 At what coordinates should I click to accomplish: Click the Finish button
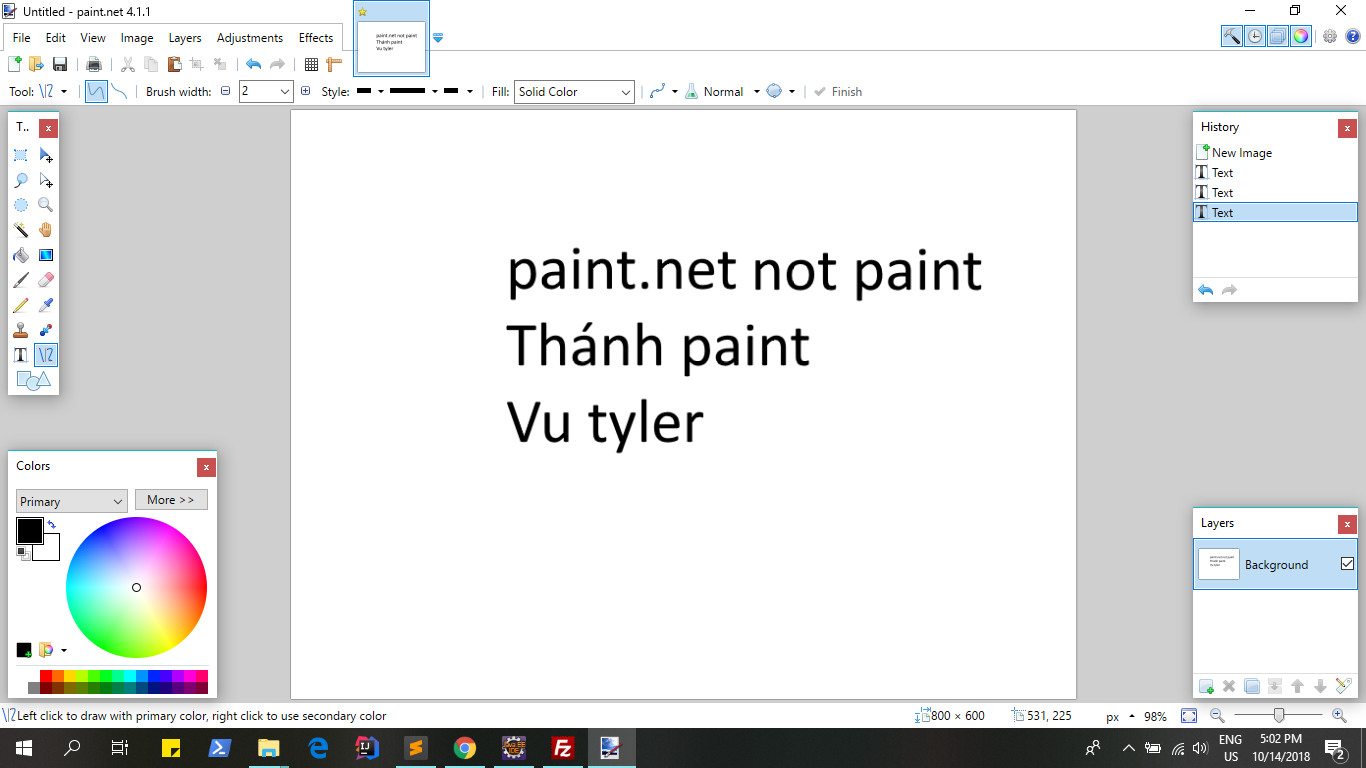point(838,91)
